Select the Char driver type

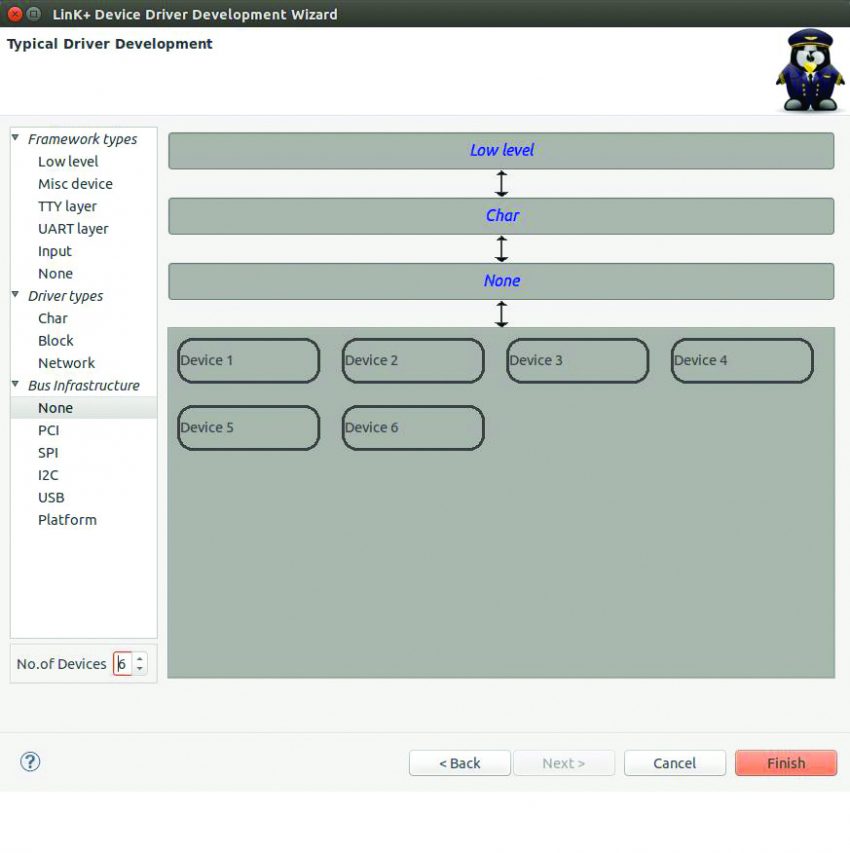coord(52,318)
